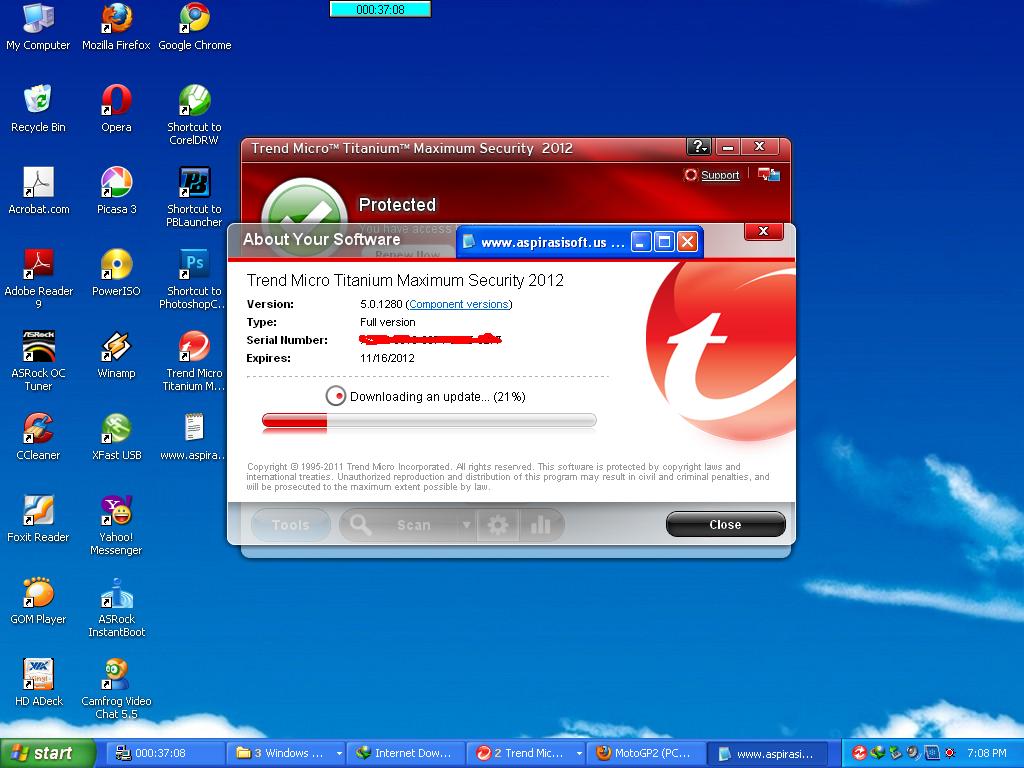Open the Windows start button
The width and height of the screenshot is (1024, 768).
(47, 753)
